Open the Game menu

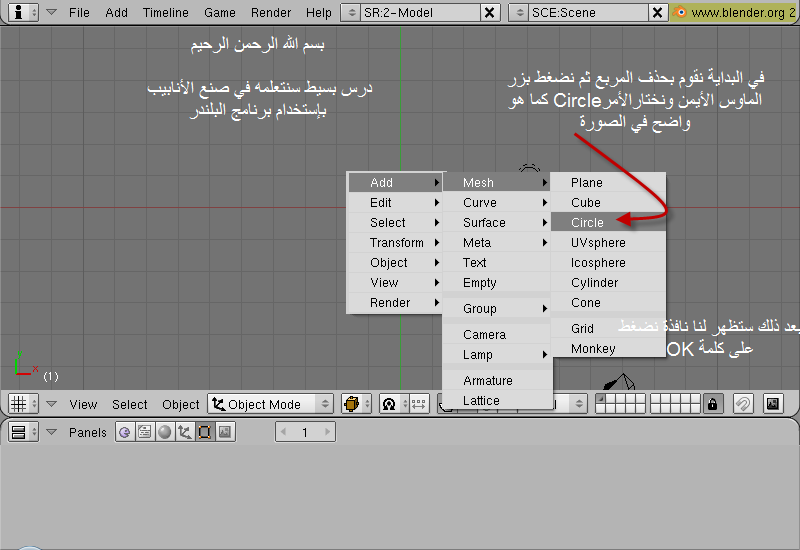click(x=219, y=12)
